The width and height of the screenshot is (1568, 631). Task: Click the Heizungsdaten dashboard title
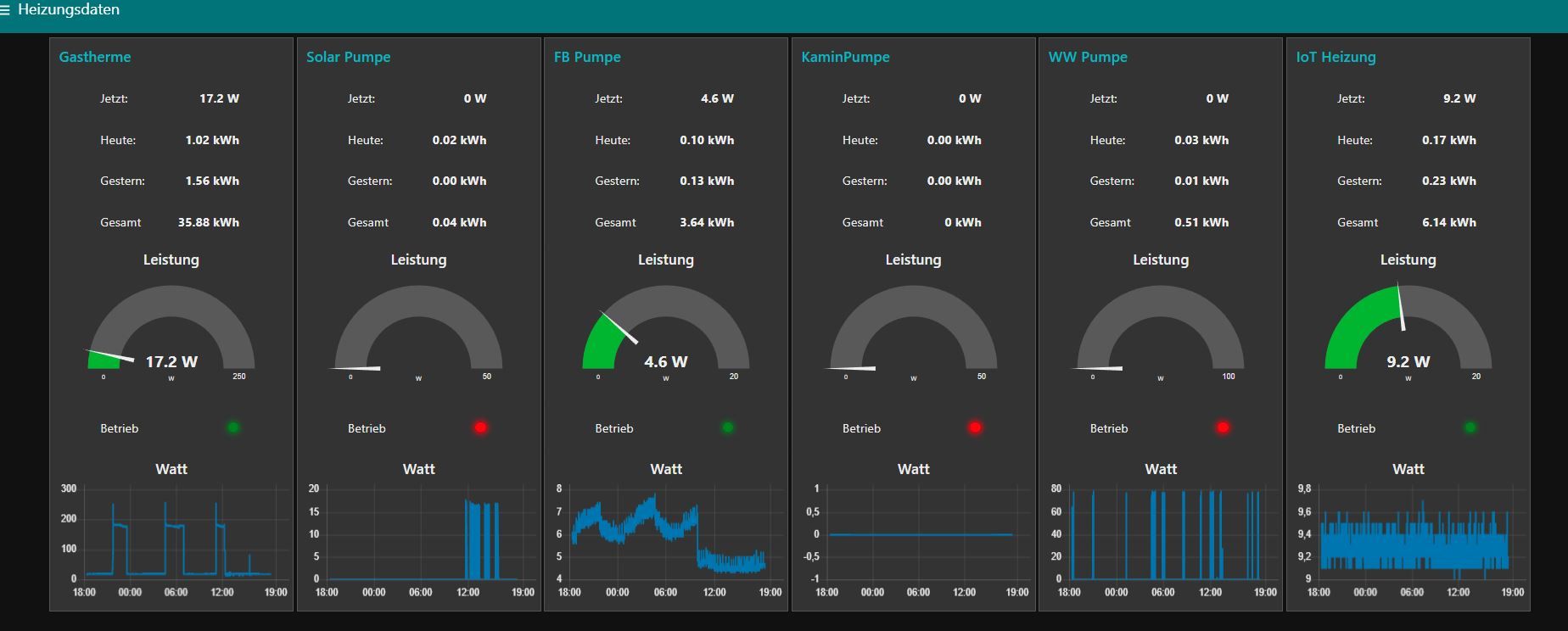click(x=69, y=10)
